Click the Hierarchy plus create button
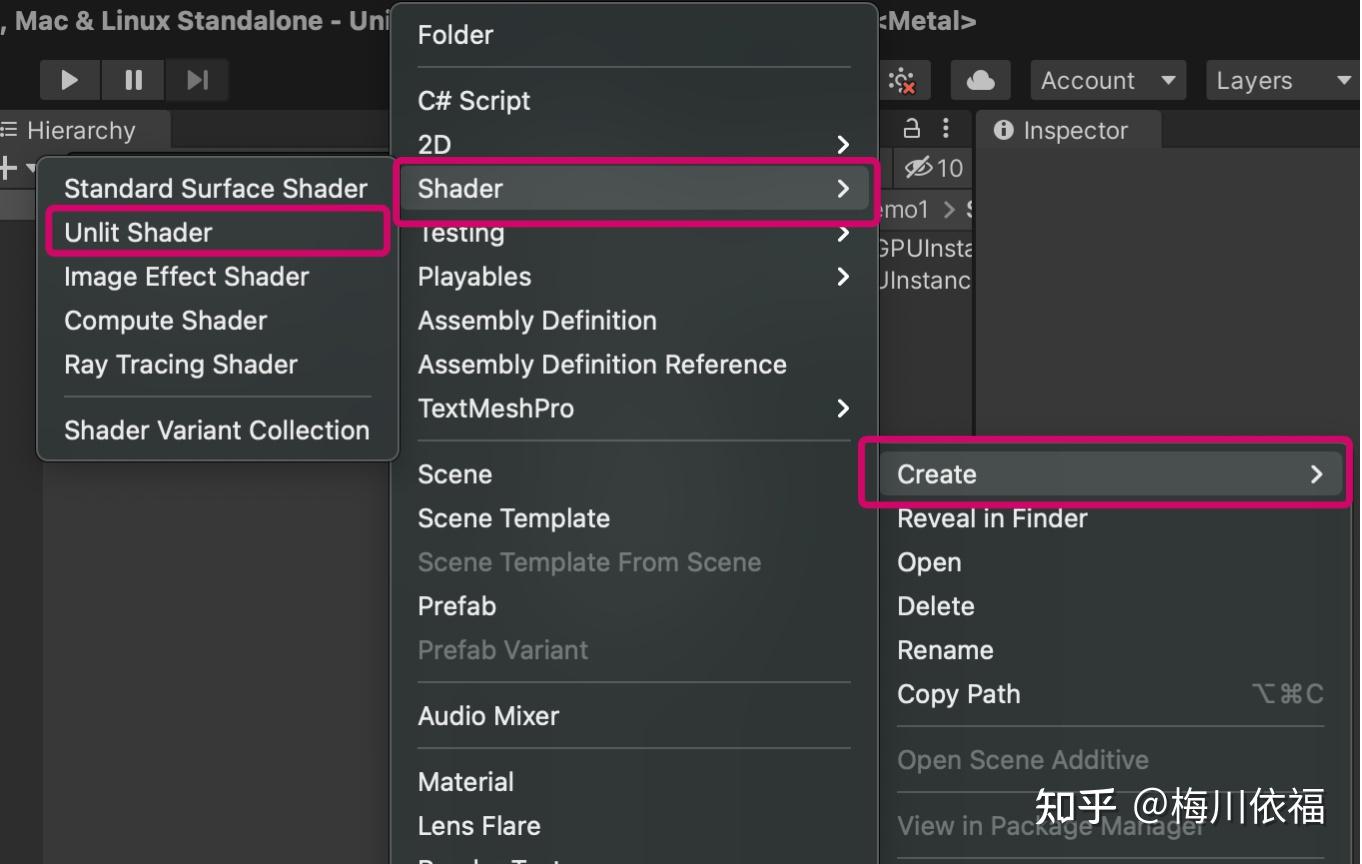This screenshot has width=1362, height=864. 9,168
